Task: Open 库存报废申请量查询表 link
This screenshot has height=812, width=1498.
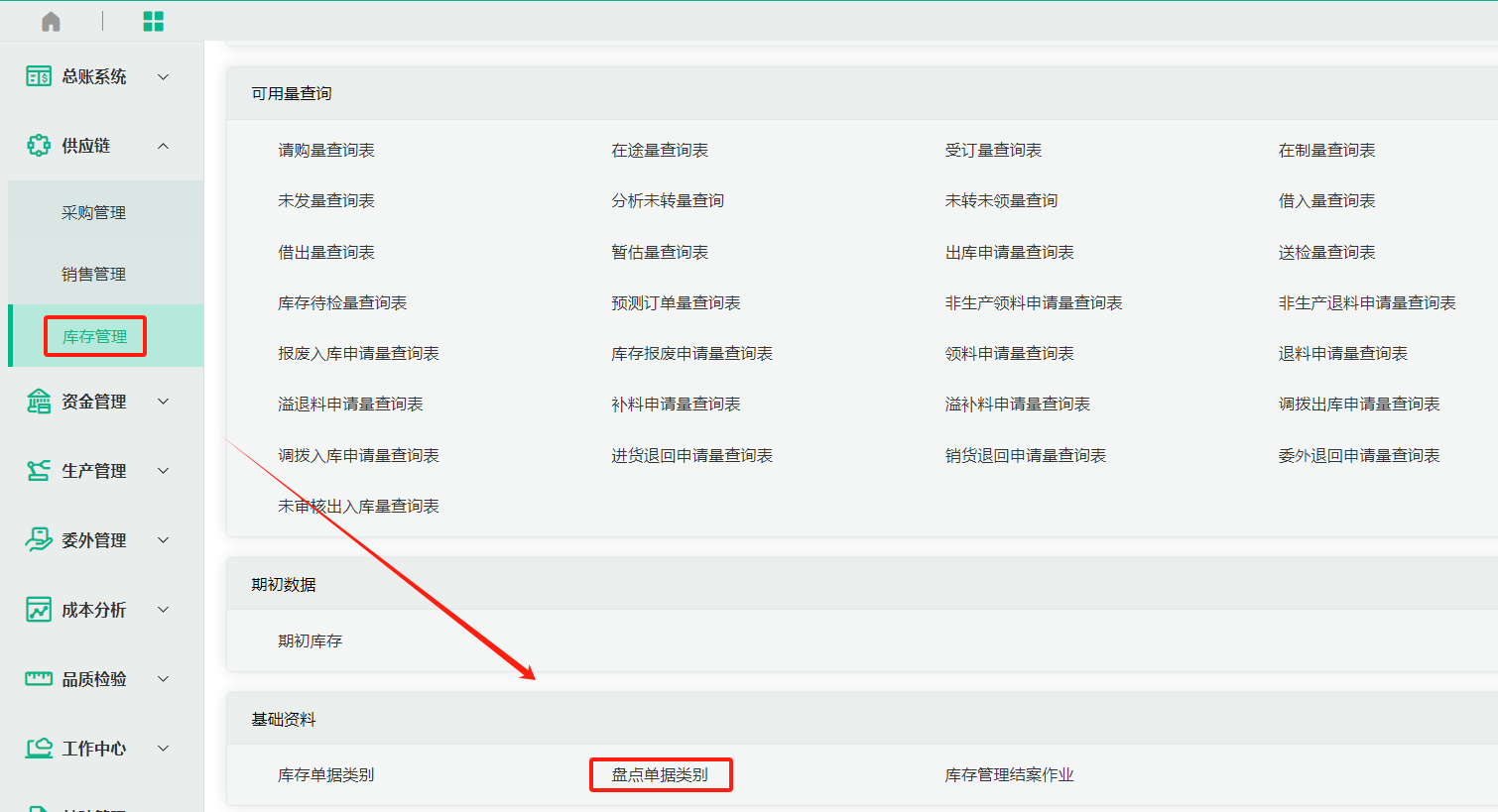Action: [x=691, y=353]
